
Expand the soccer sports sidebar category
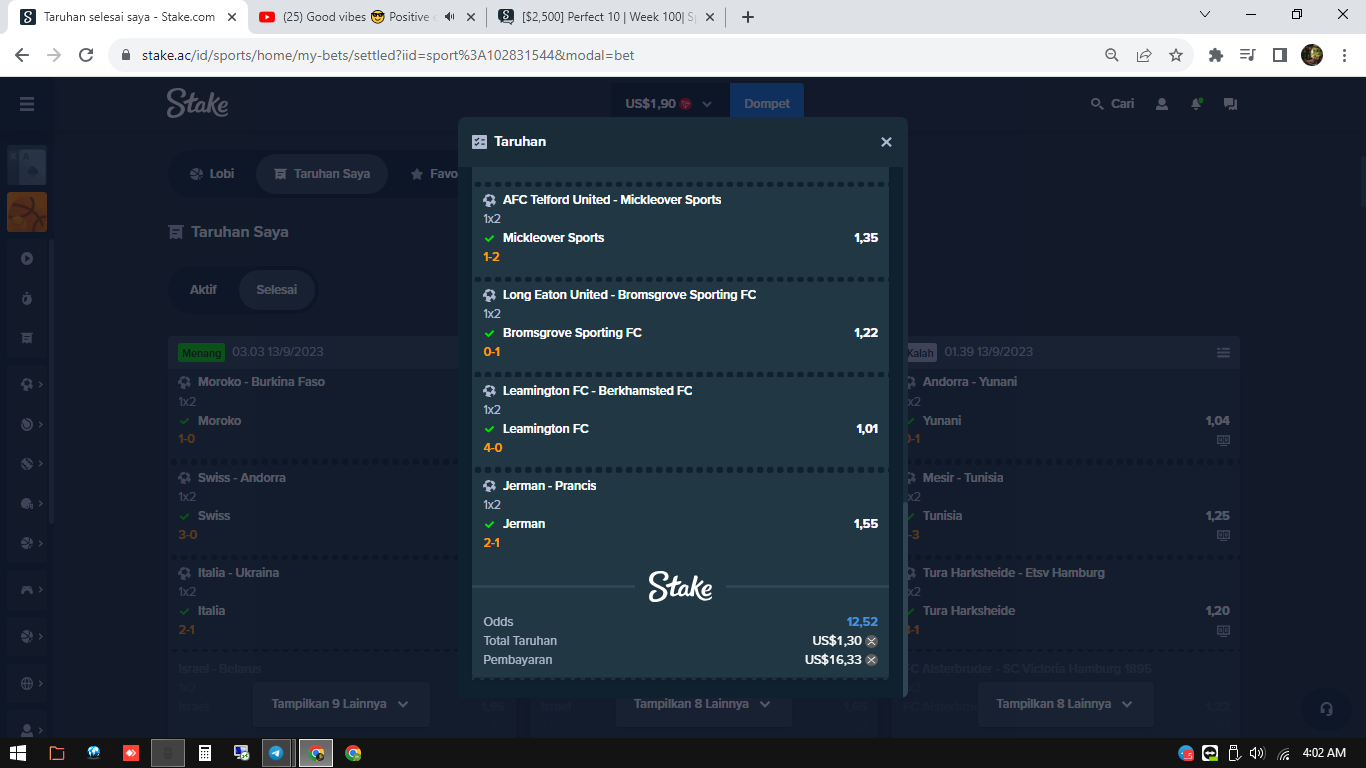[x=30, y=385]
